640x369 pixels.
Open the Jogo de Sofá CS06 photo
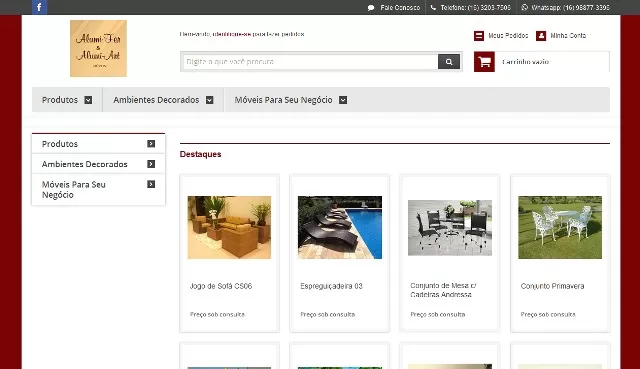pos(229,227)
